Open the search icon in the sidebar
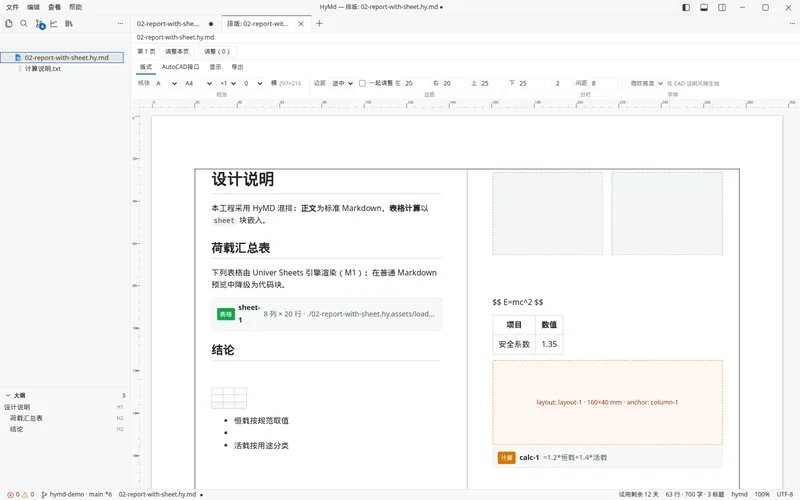 23,23
